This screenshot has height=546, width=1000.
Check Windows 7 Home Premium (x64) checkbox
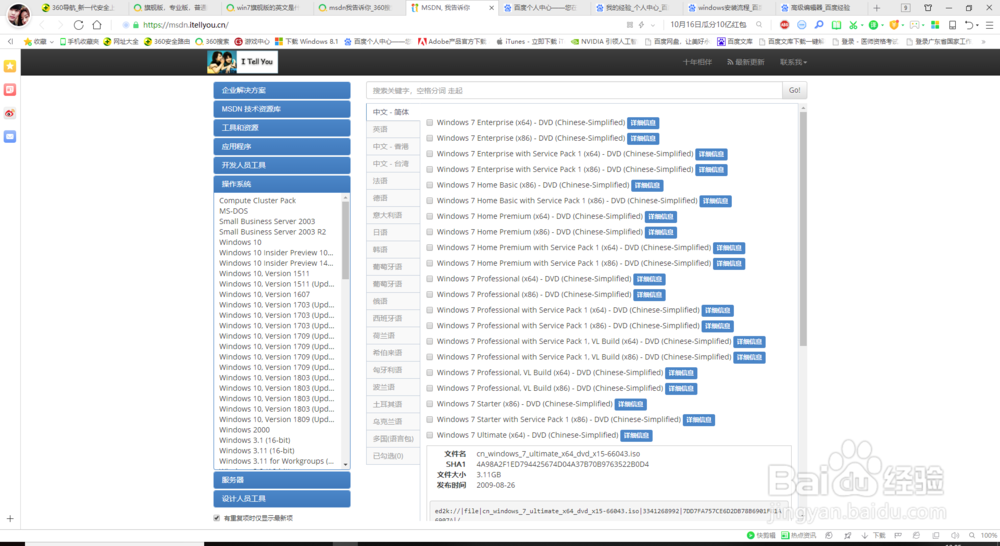[430, 216]
